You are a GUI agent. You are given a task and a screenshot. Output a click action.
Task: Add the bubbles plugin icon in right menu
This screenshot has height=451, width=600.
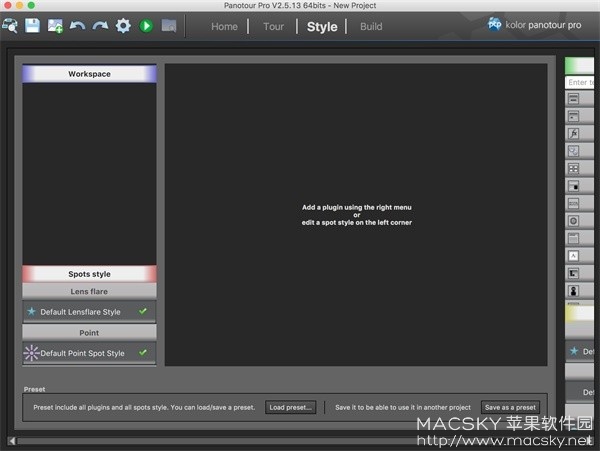[573, 151]
